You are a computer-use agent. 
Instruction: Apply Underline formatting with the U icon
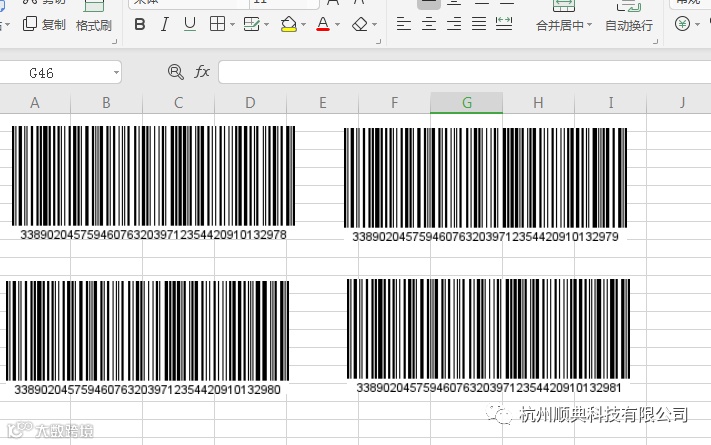(x=190, y=24)
